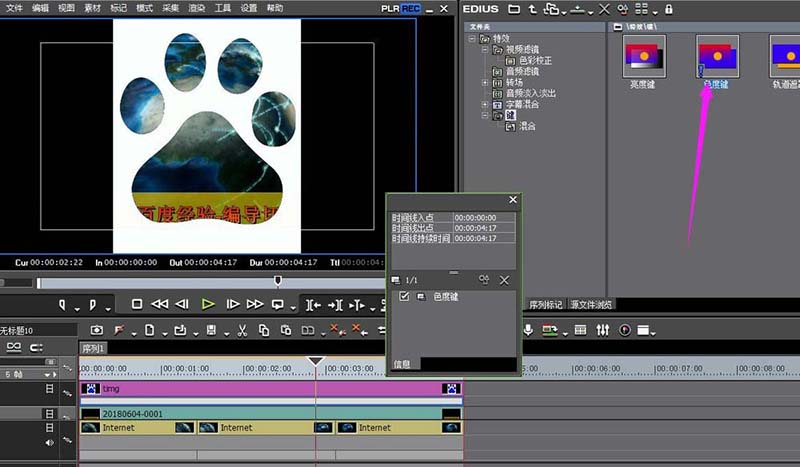Click the Stop button in player controls
The width and height of the screenshot is (800, 467).
point(137,304)
